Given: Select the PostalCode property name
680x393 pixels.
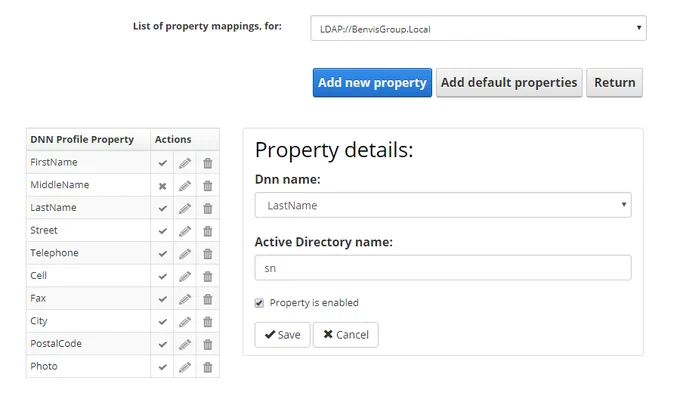Looking at the screenshot, I should (x=56, y=344).
